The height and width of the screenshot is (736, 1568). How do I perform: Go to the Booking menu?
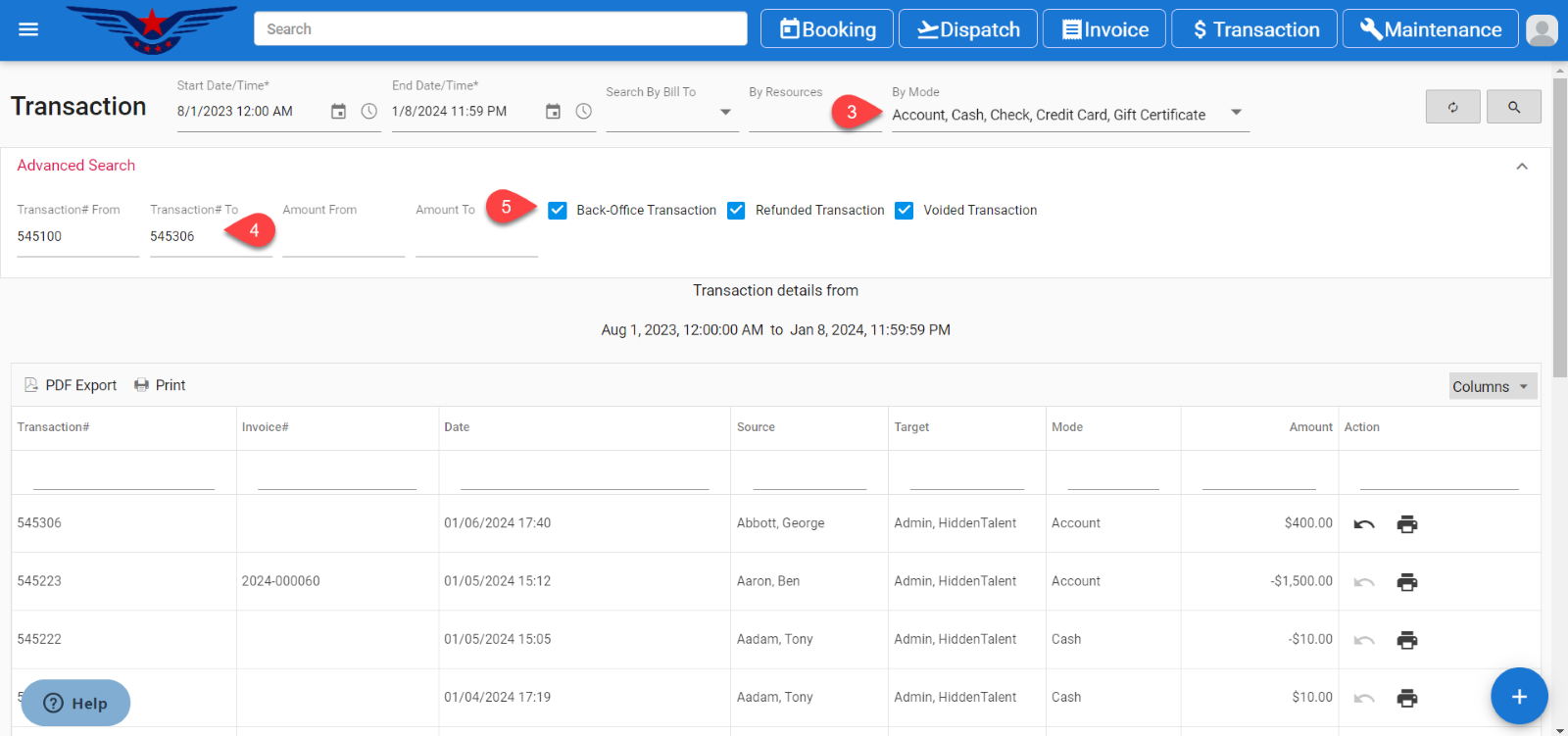pos(826,29)
